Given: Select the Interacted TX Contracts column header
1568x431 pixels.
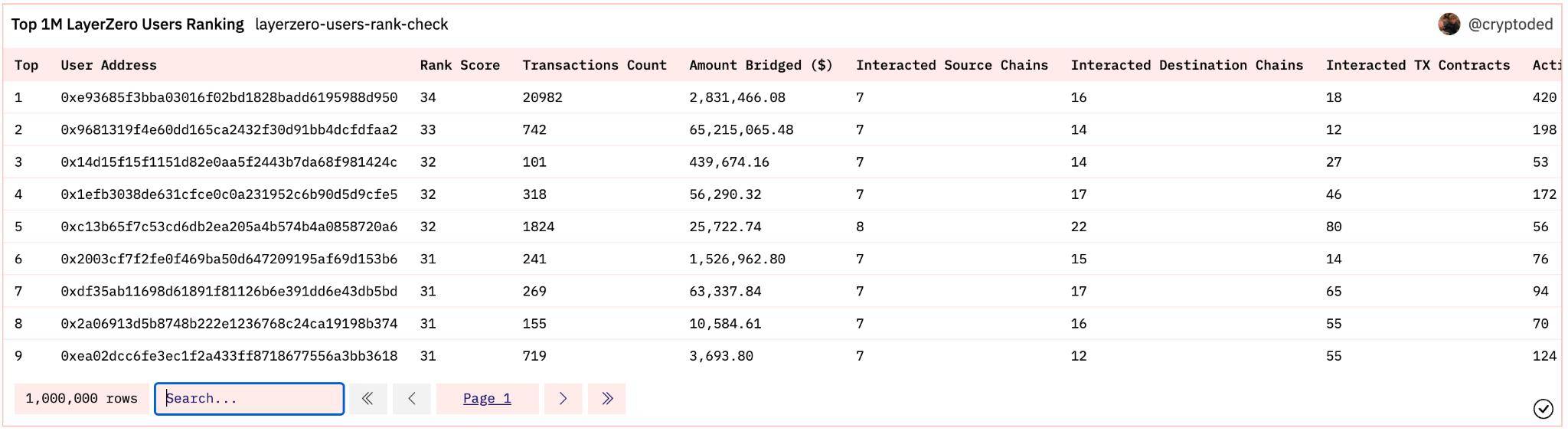Looking at the screenshot, I should tap(1418, 65).
